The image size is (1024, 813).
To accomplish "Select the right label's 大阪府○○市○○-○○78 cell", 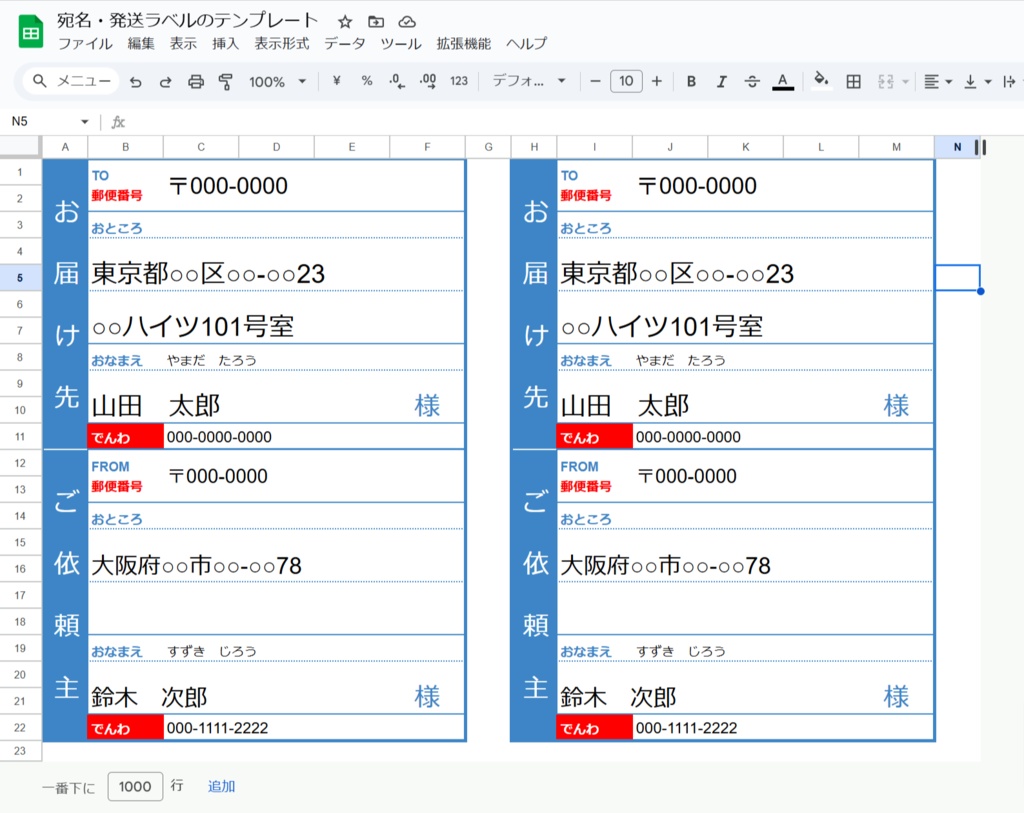I will 745,556.
